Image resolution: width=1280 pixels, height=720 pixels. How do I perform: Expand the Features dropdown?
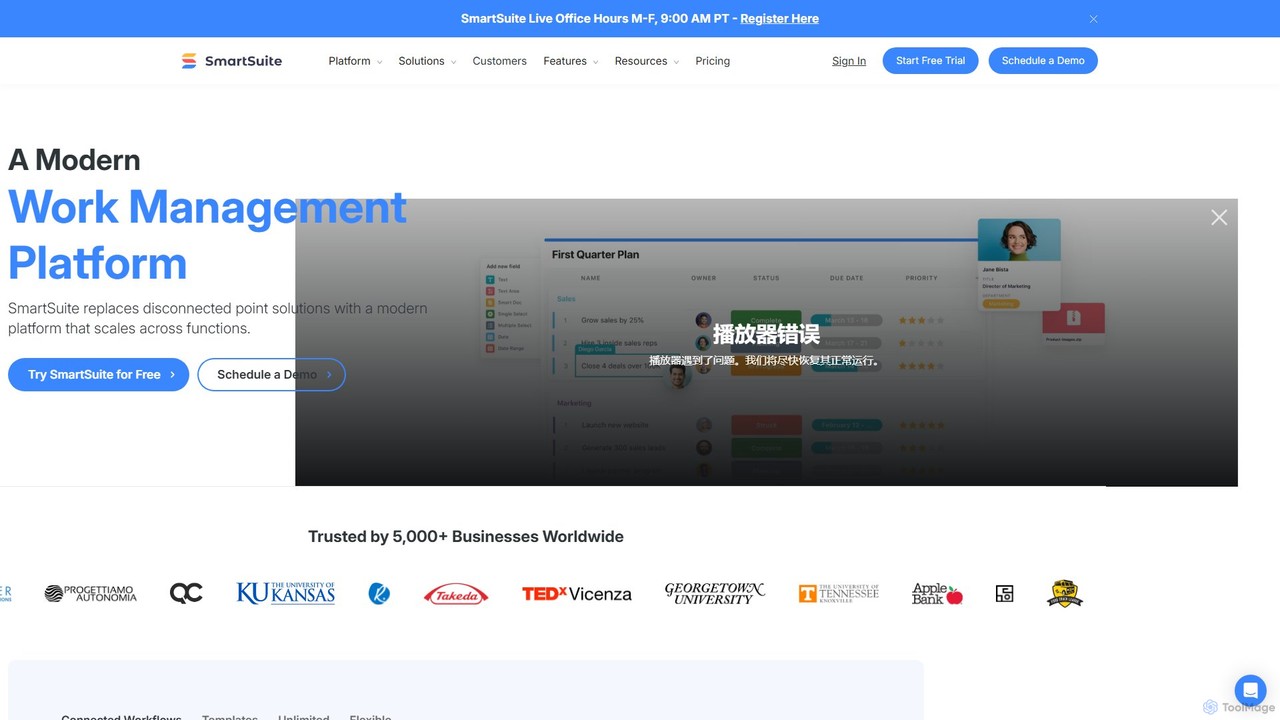pos(571,61)
